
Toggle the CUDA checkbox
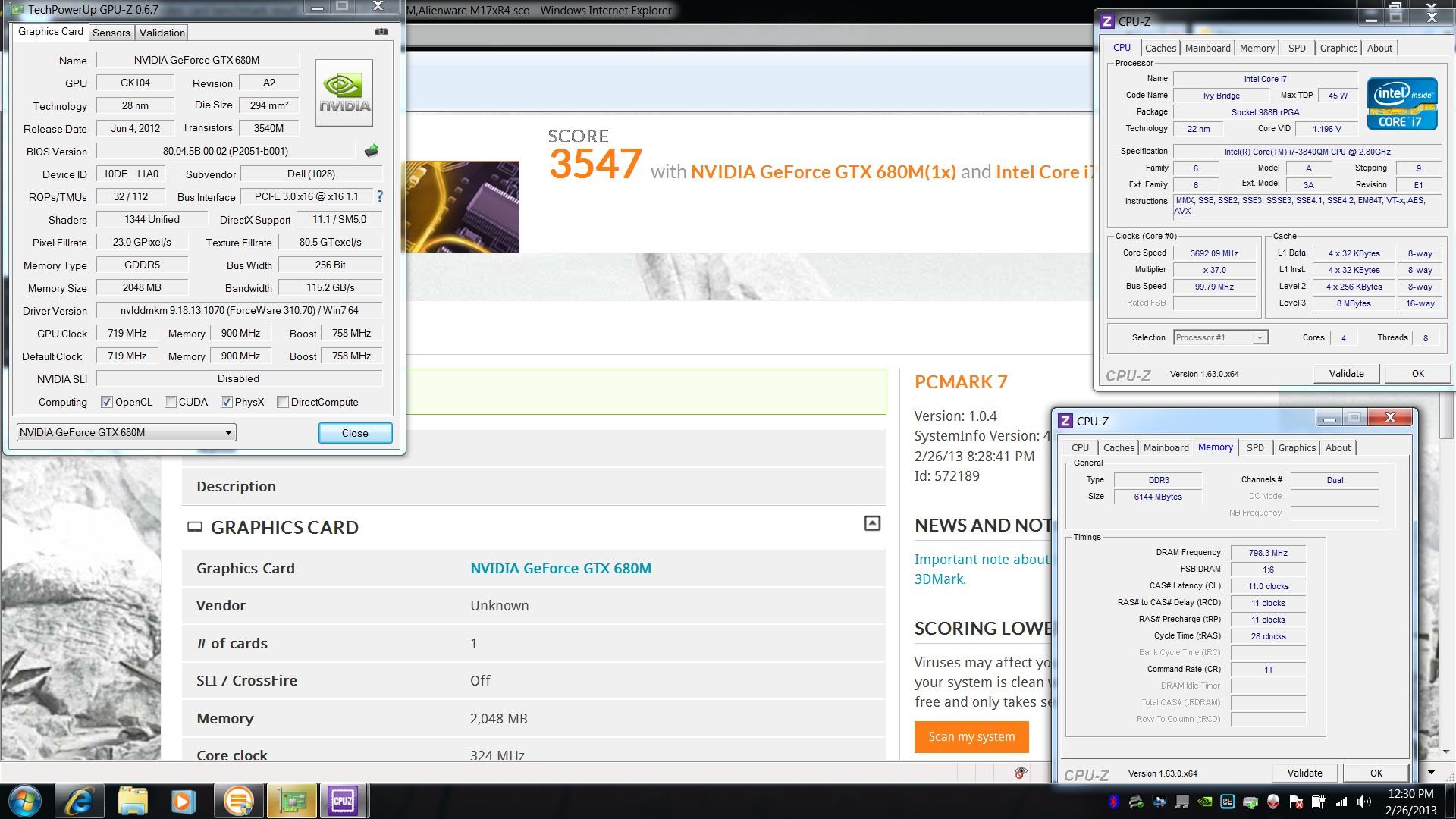tap(171, 402)
